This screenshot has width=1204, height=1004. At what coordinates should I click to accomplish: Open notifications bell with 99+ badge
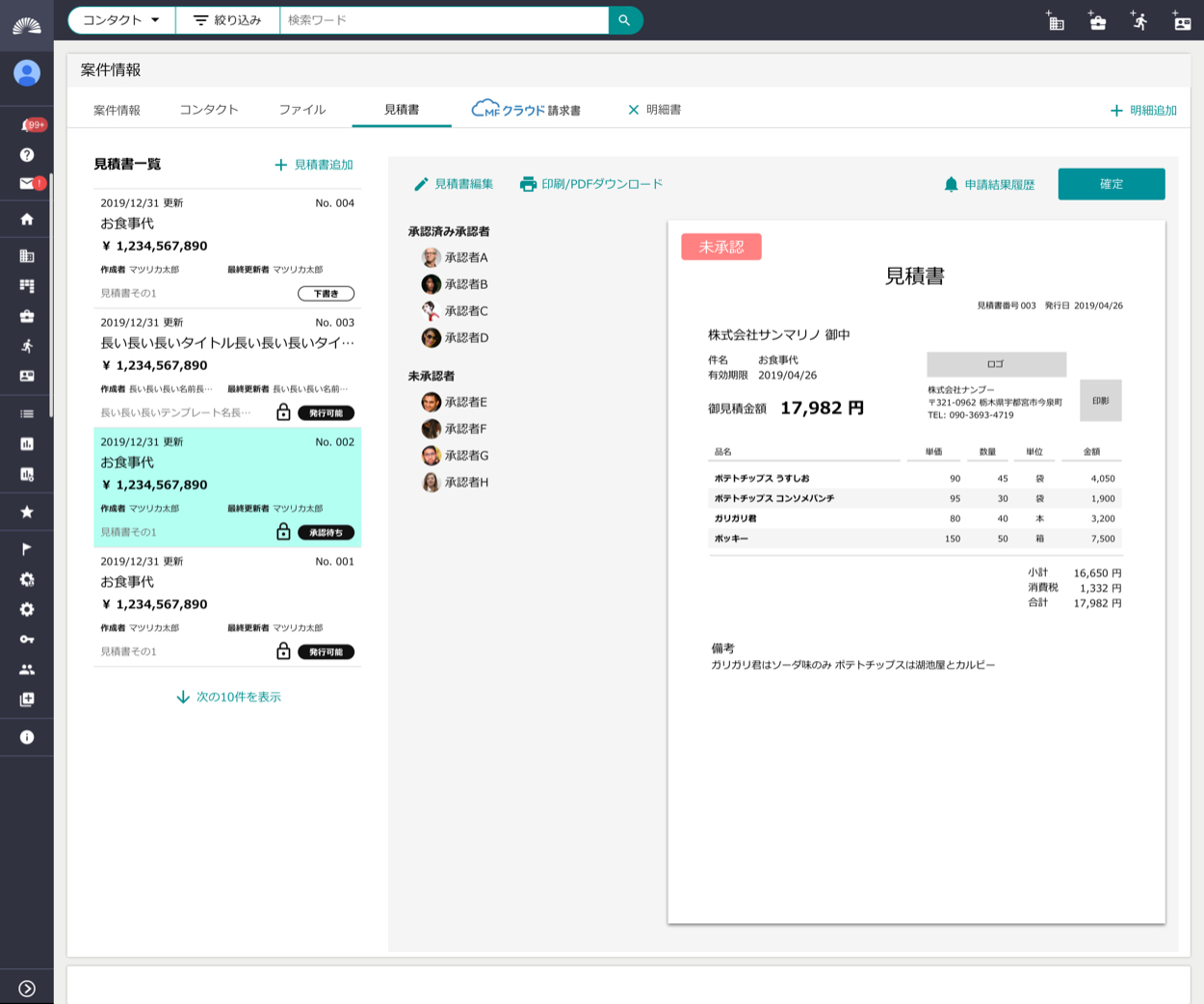click(29, 125)
